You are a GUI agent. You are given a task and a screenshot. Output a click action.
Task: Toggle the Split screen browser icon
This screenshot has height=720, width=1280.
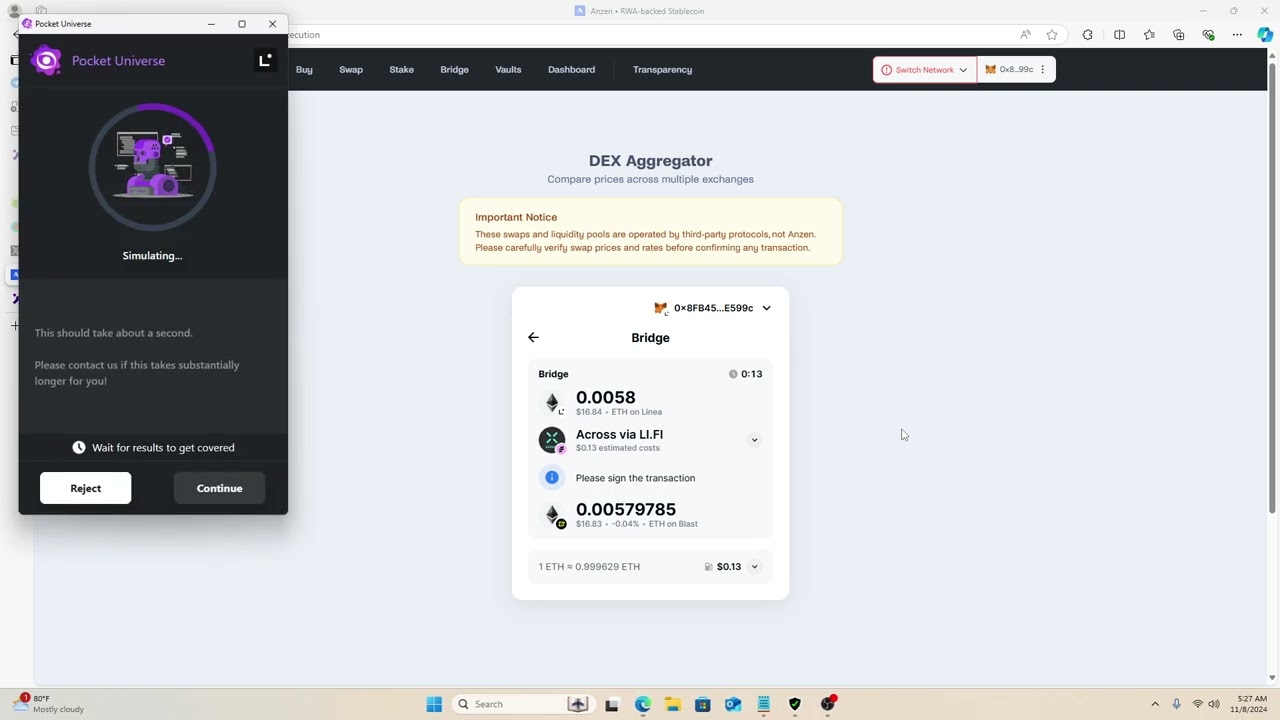1119,35
